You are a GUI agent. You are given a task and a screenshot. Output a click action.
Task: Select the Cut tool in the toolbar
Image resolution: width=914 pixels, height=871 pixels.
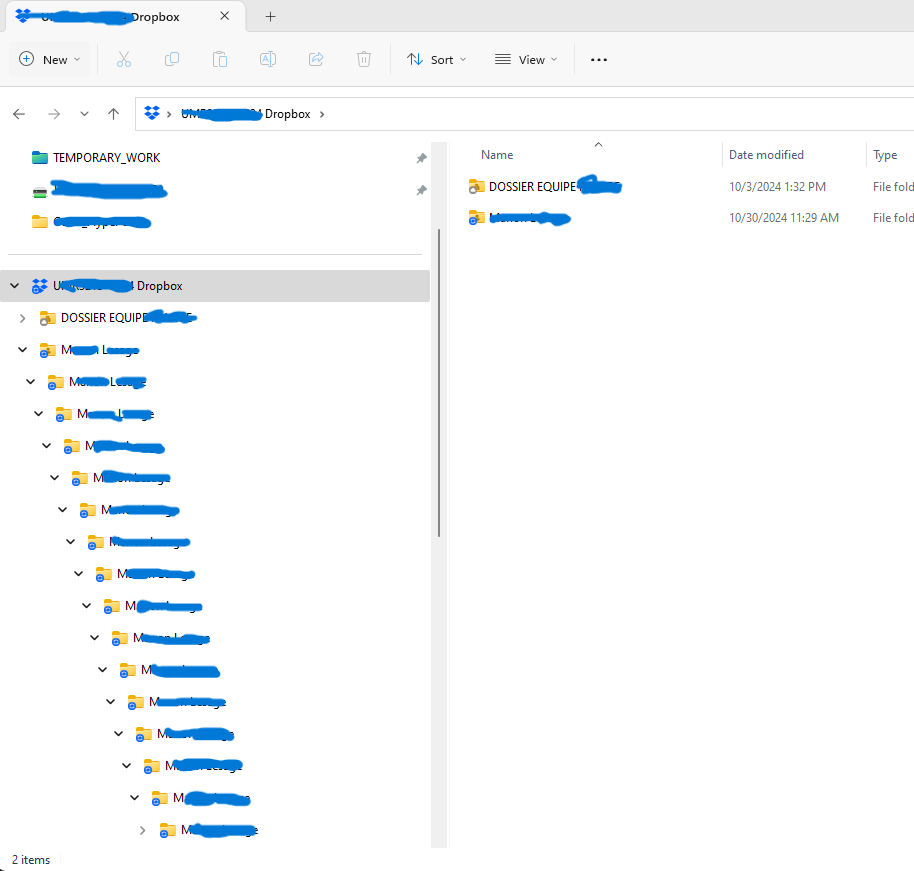tap(123, 59)
